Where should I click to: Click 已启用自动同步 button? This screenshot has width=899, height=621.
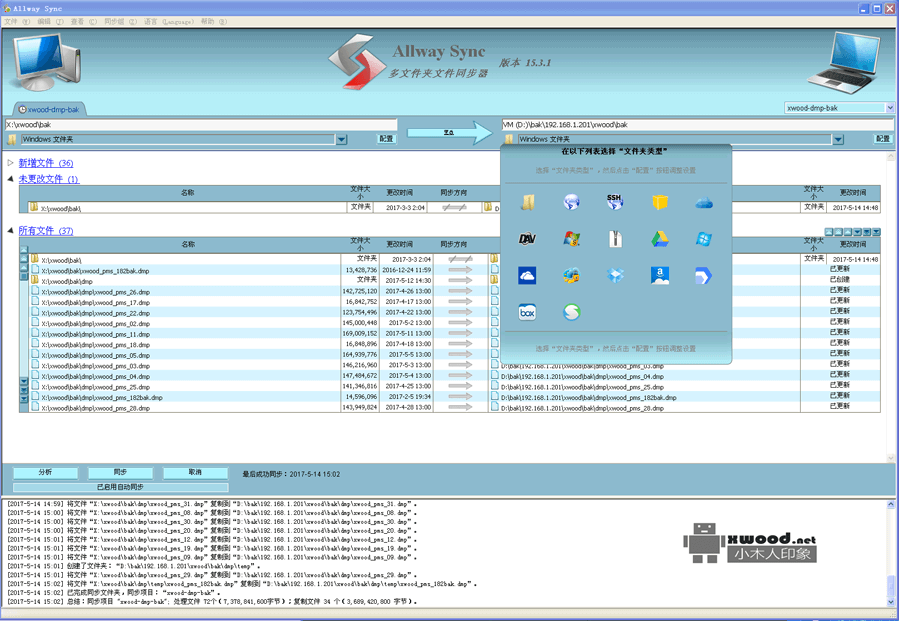point(120,487)
